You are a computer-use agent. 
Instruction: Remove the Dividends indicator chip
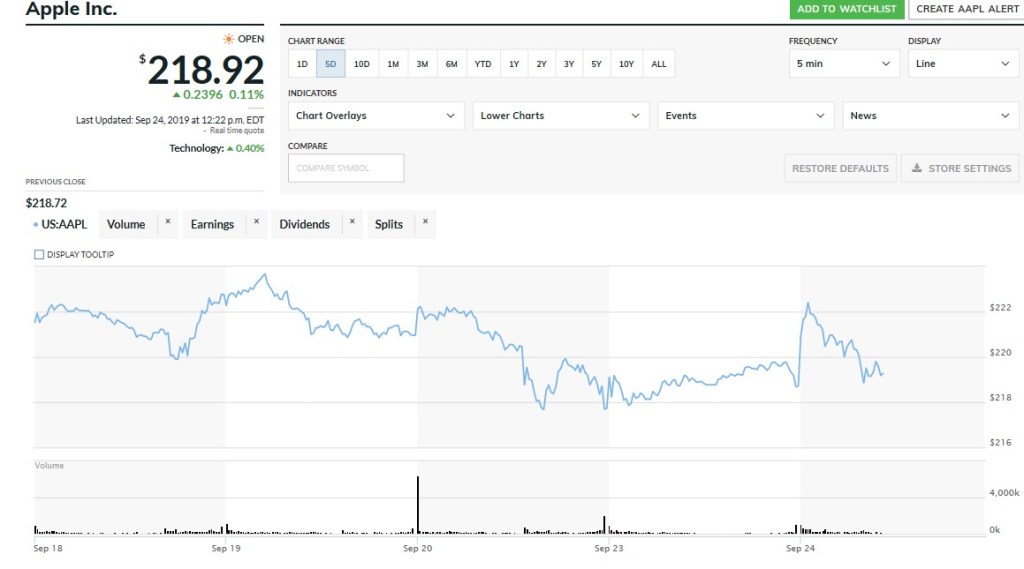click(352, 221)
